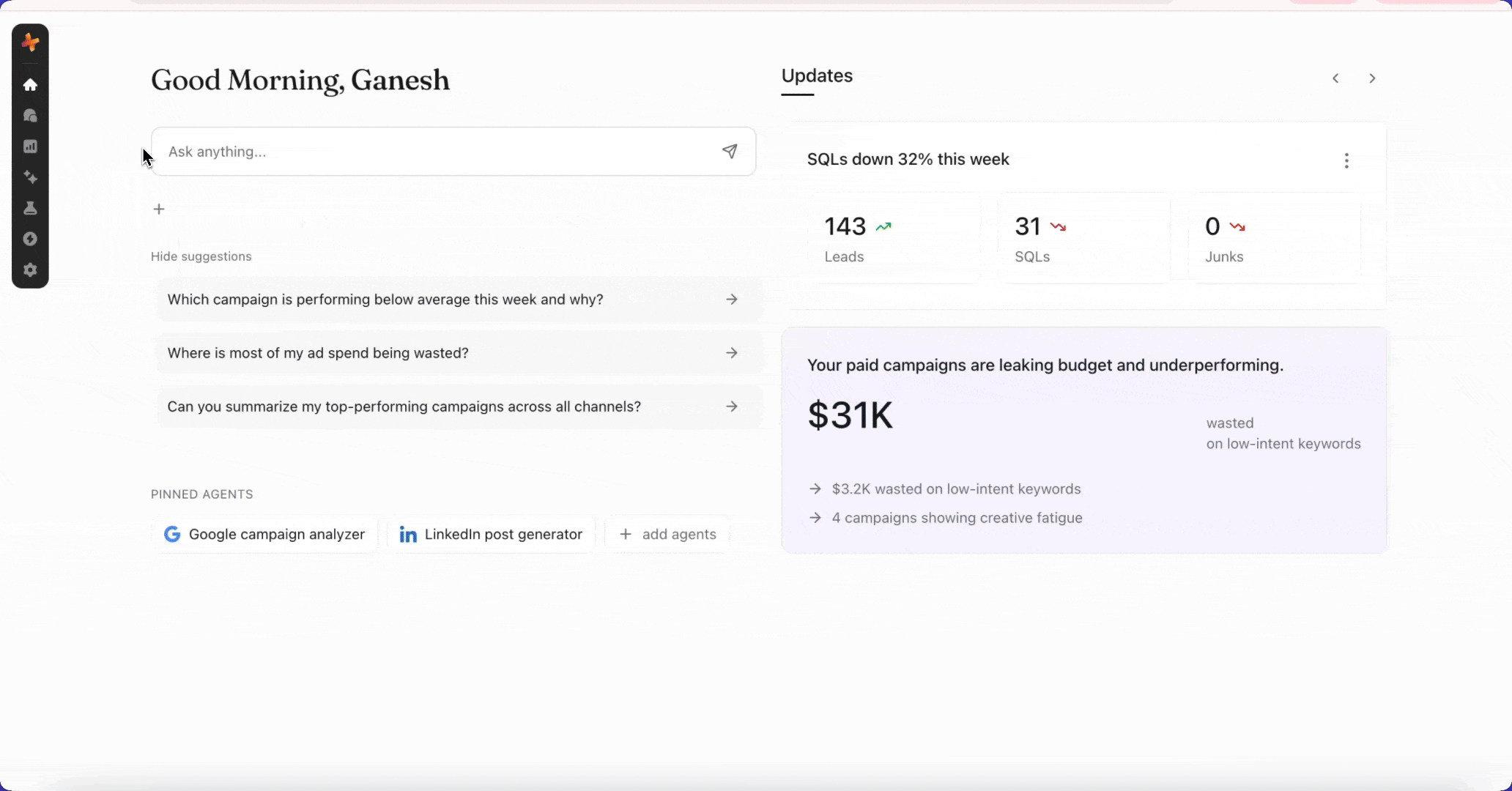Screen dimensions: 1512x791
Task: Open the lightning bolt boost icon
Action: 30,239
